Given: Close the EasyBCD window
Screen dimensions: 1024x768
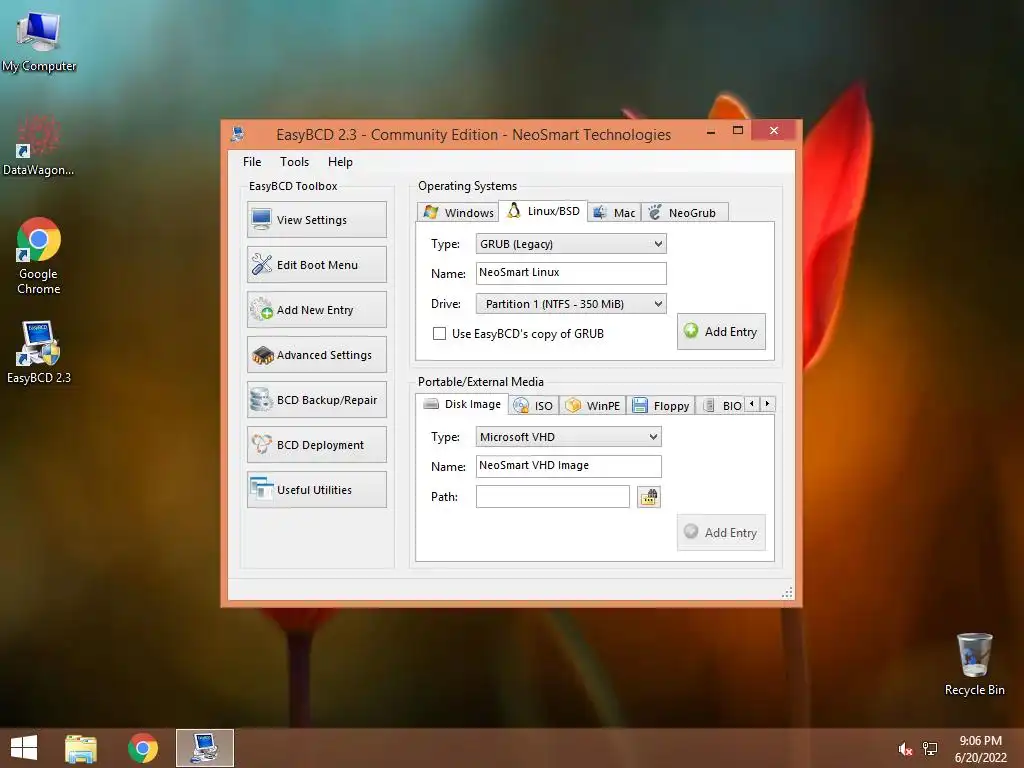Looking at the screenshot, I should [x=774, y=131].
